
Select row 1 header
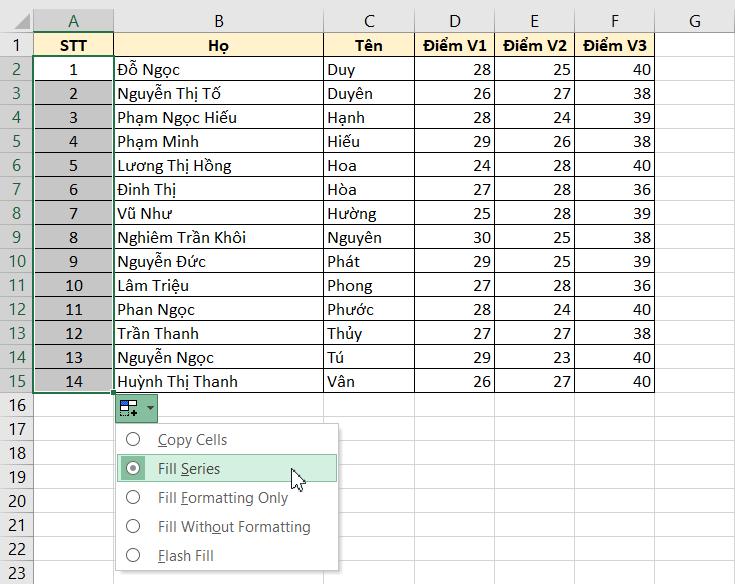click(x=16, y=45)
